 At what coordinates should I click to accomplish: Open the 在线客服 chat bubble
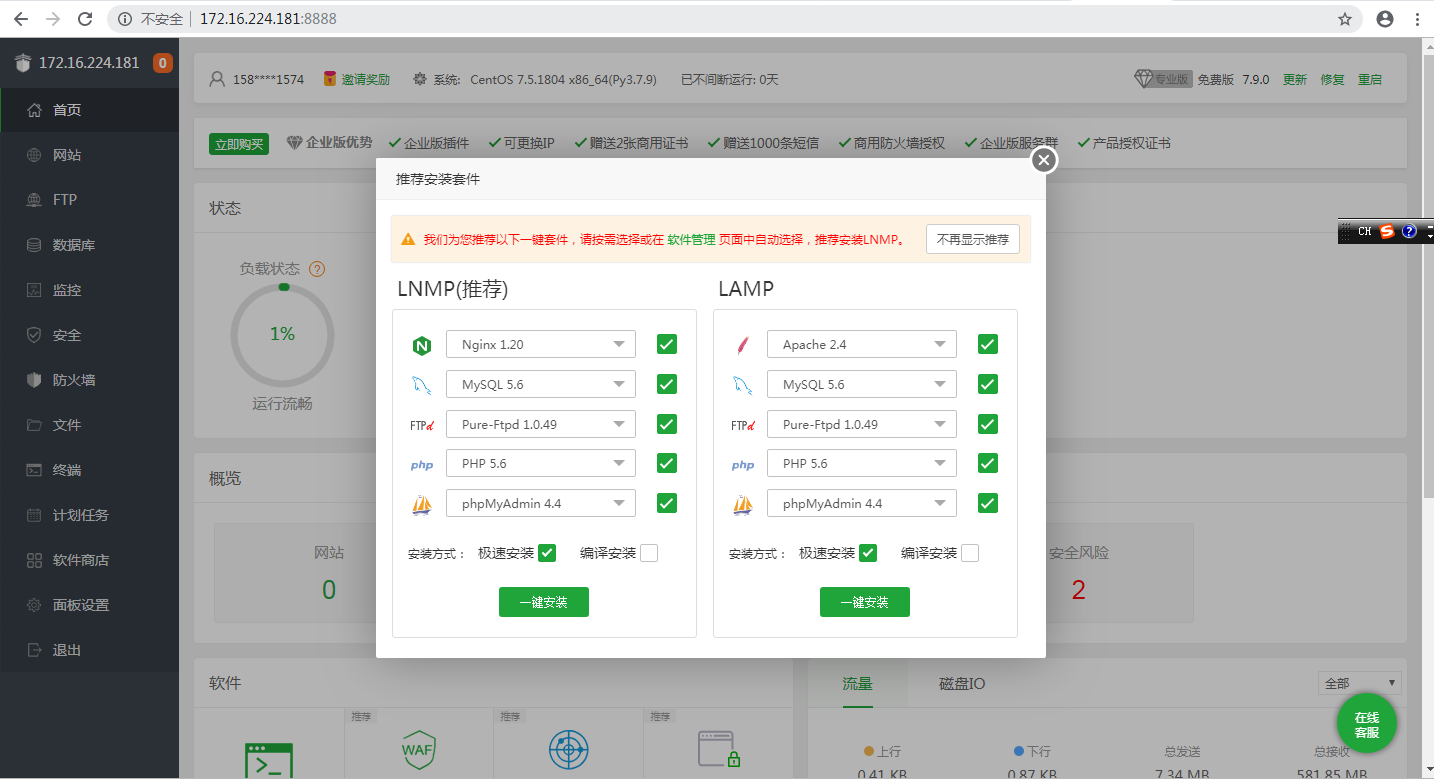pyautogui.click(x=1366, y=725)
